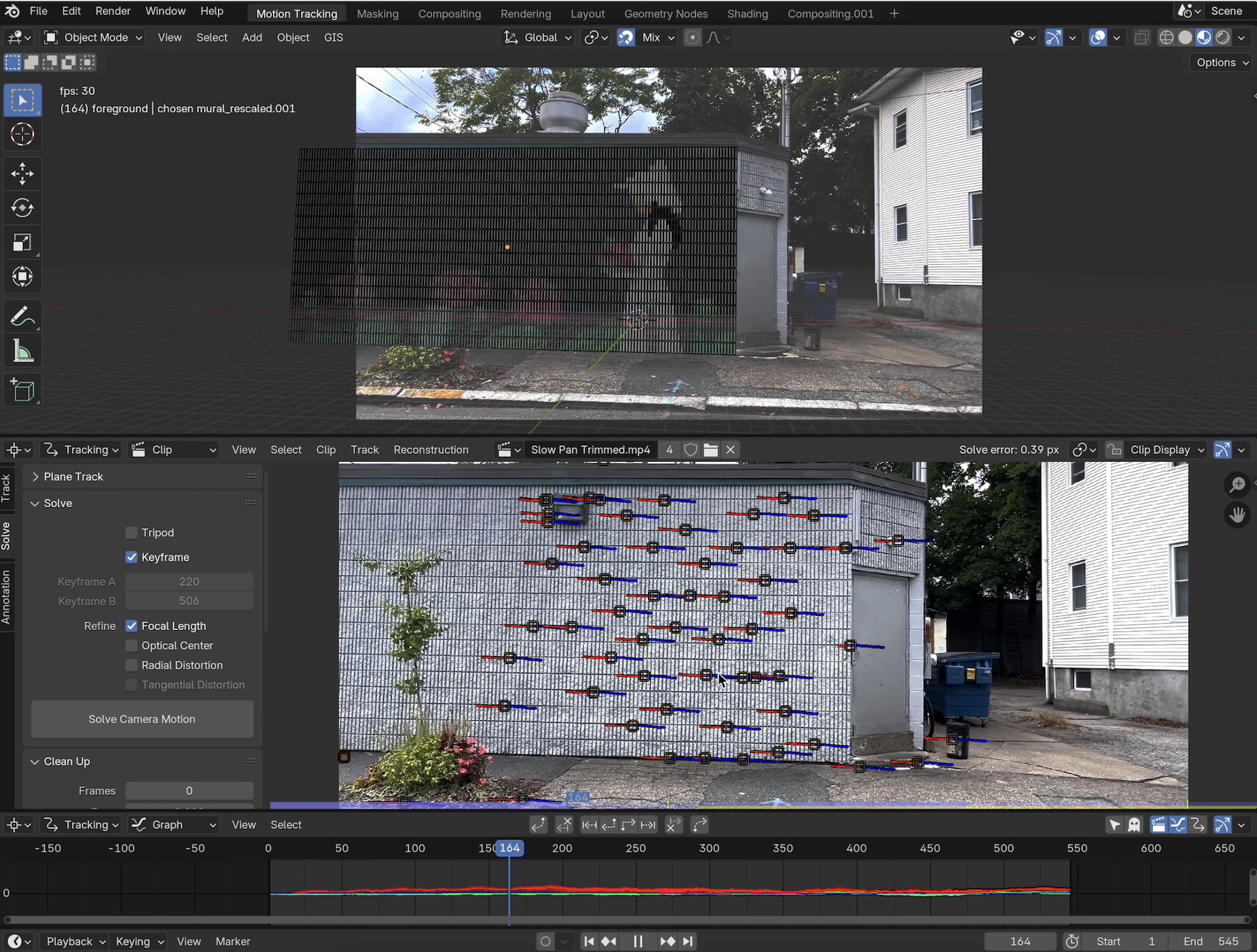The width and height of the screenshot is (1257, 952).
Task: Disable Focal Length refine option
Action: (x=131, y=626)
